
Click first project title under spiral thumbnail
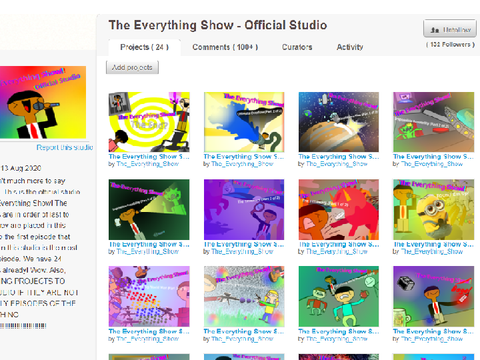[149, 156]
